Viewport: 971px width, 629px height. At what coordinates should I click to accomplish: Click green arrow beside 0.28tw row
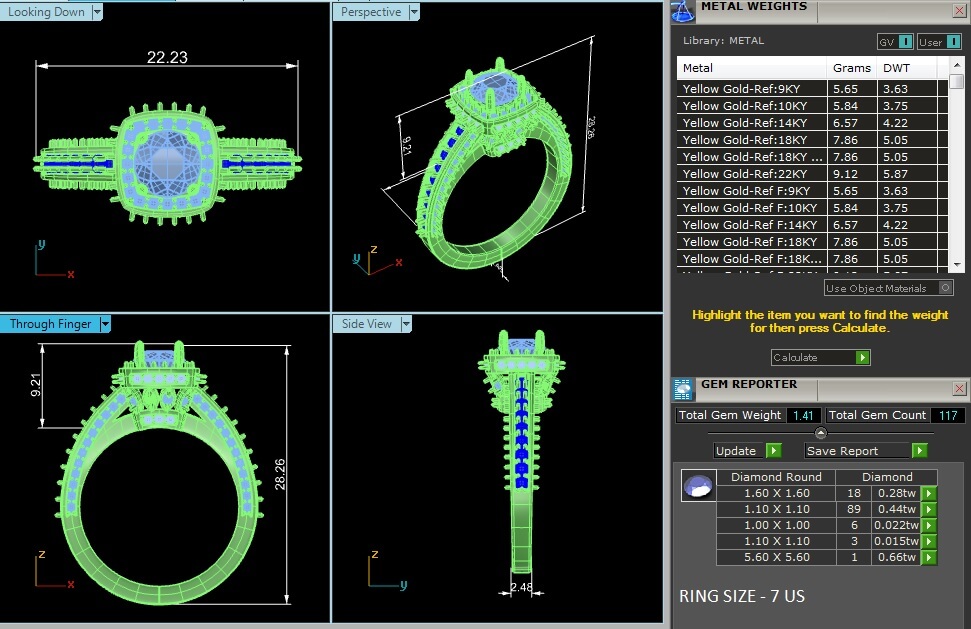coord(929,493)
